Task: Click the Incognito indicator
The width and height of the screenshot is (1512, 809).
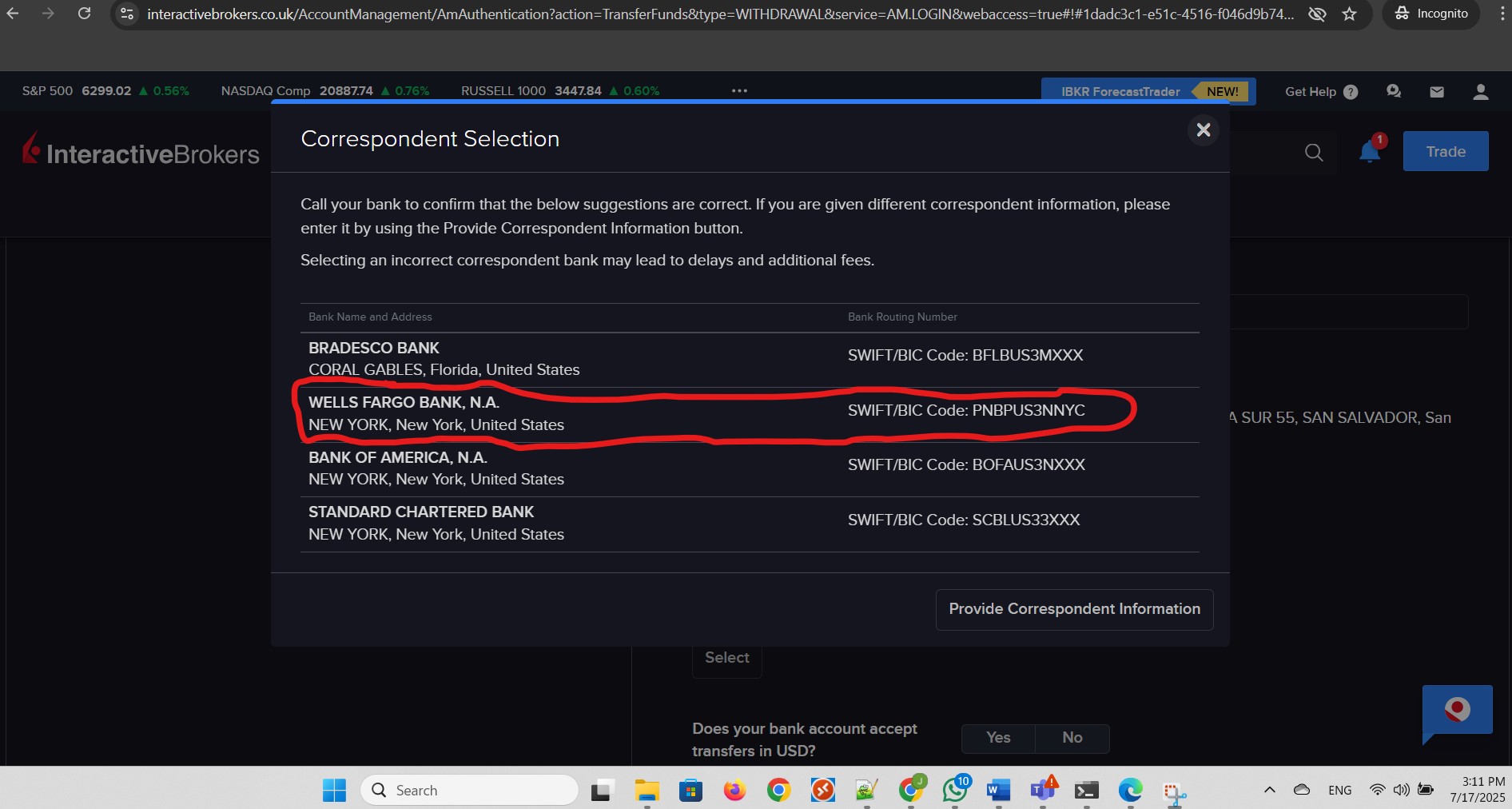Action: click(1431, 14)
